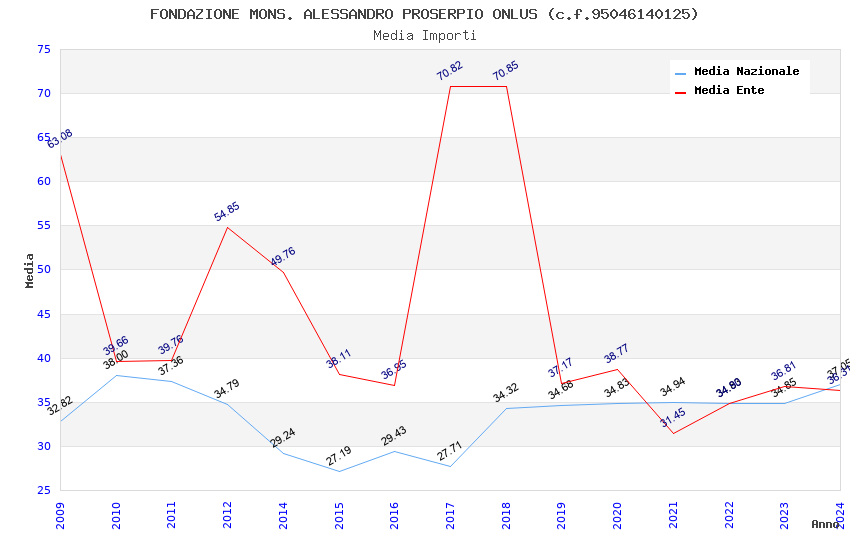The height and width of the screenshot is (550, 850).
Task: Click the 60 value on Media axis
Action: click(44, 182)
